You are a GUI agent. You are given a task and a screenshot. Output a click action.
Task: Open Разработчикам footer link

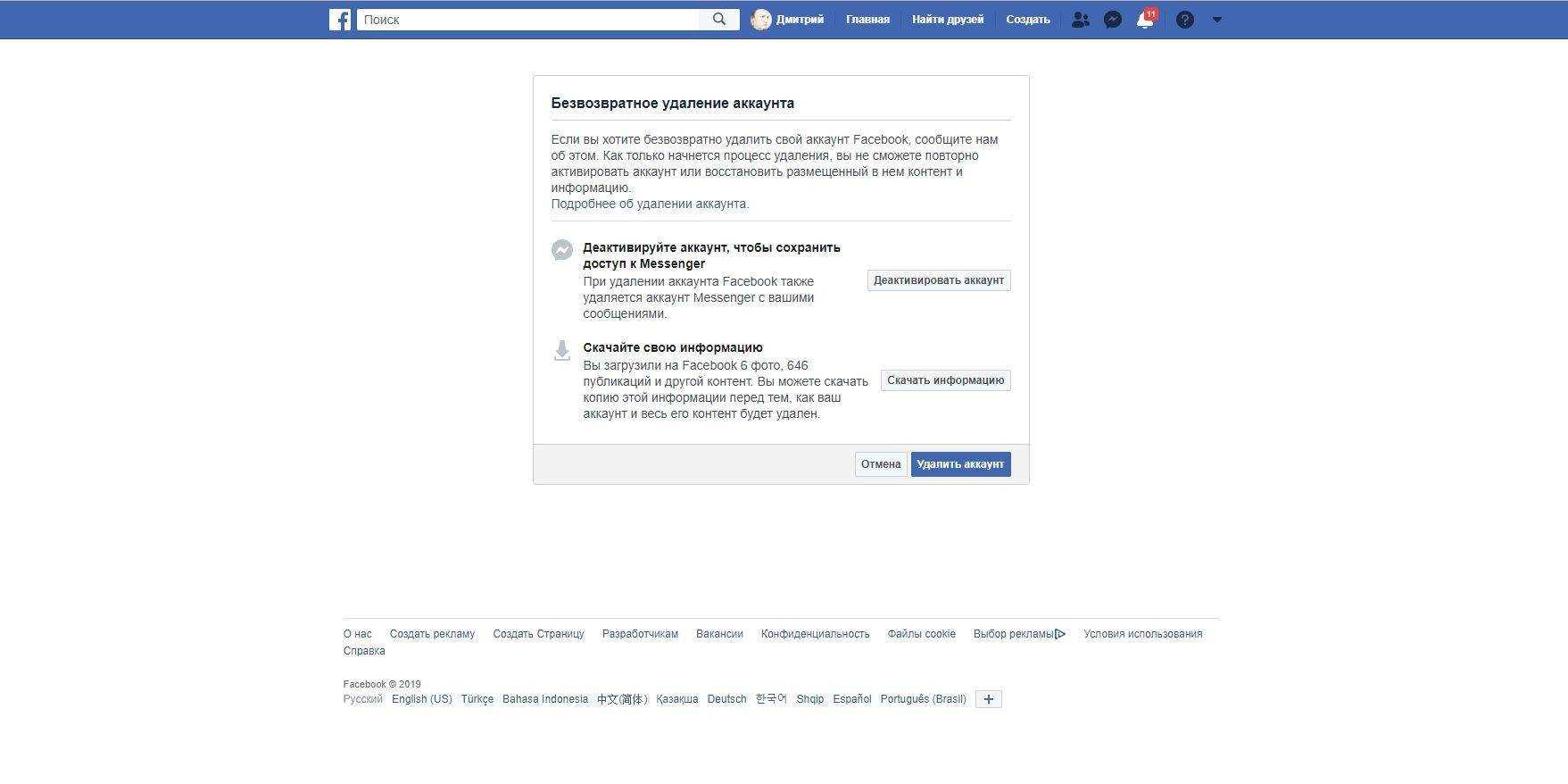coord(640,634)
